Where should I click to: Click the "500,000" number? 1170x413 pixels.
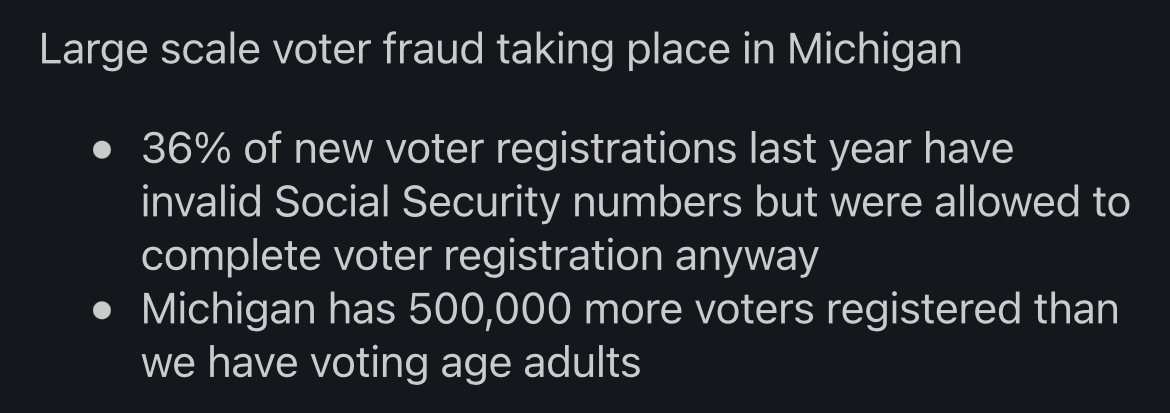489,309
